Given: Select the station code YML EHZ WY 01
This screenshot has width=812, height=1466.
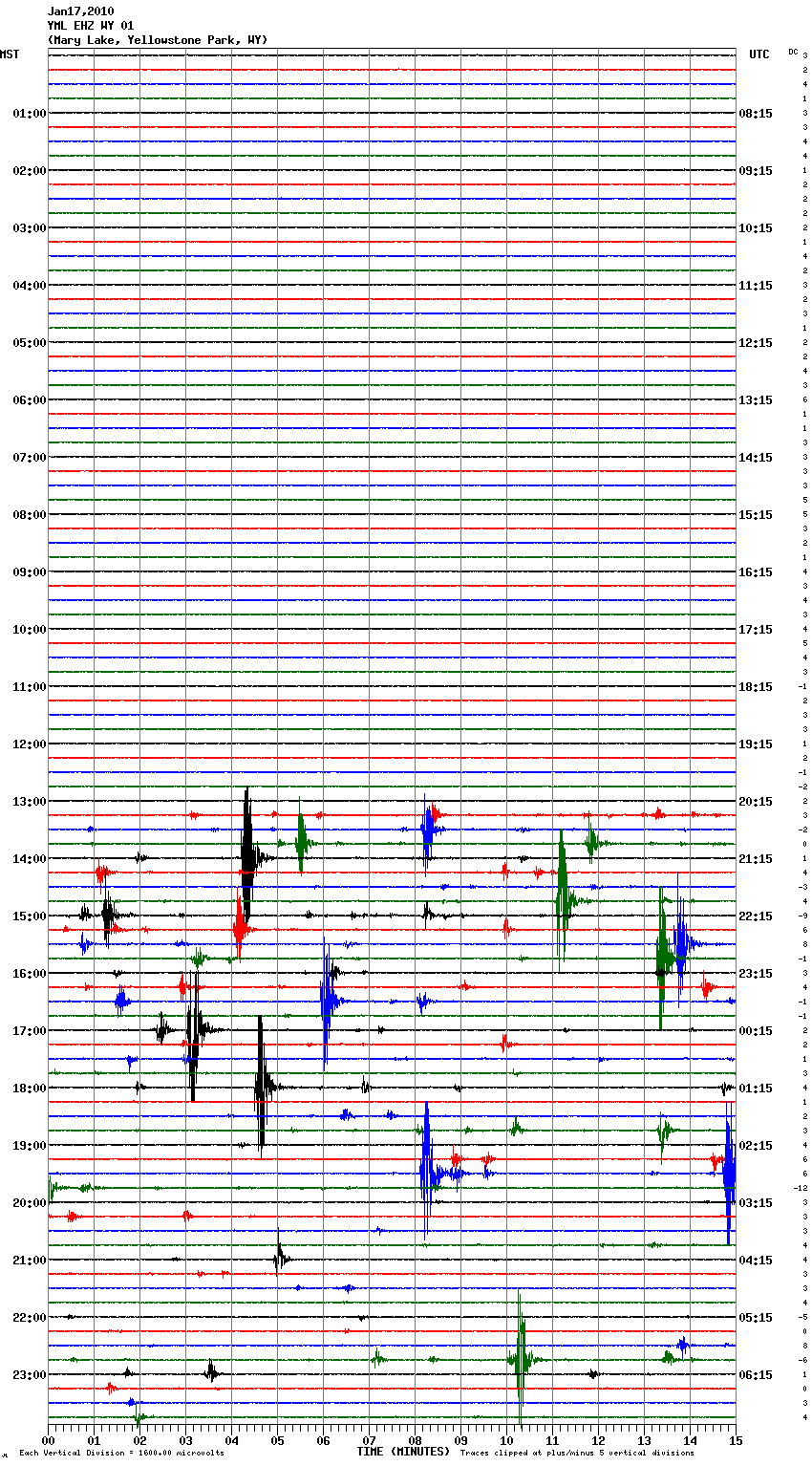Looking at the screenshot, I should 91,26.
